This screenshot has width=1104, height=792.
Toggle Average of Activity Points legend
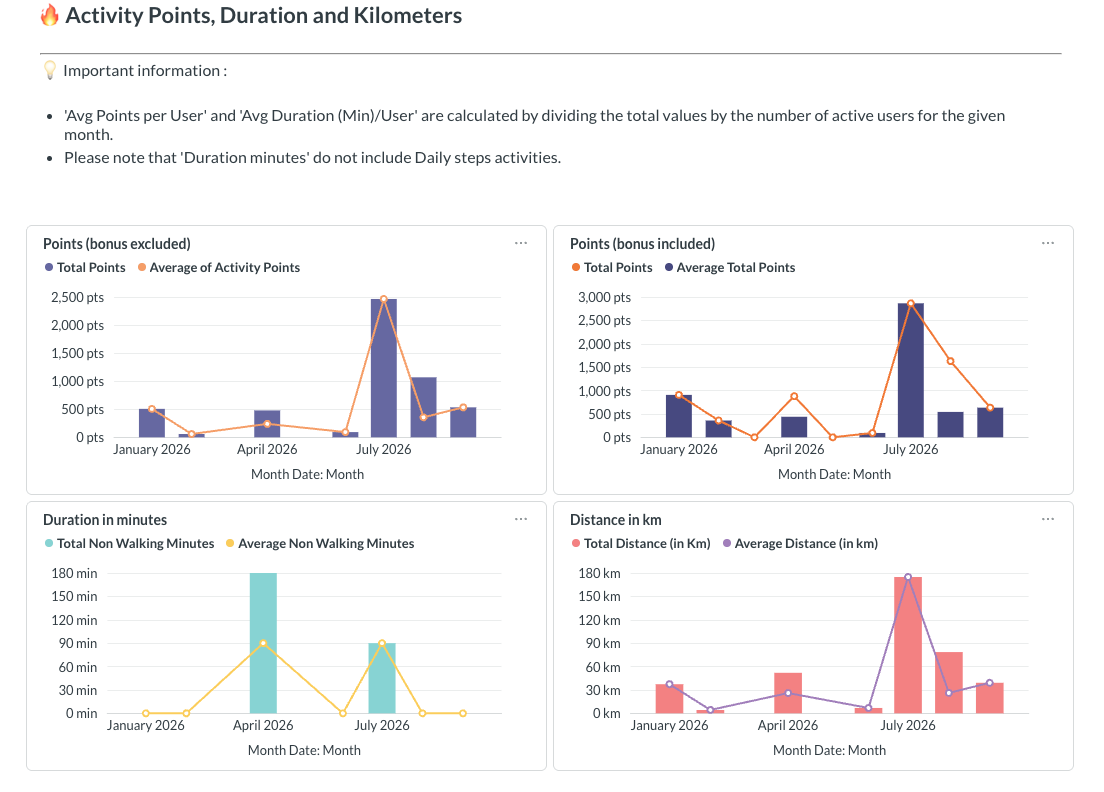pyautogui.click(x=219, y=268)
